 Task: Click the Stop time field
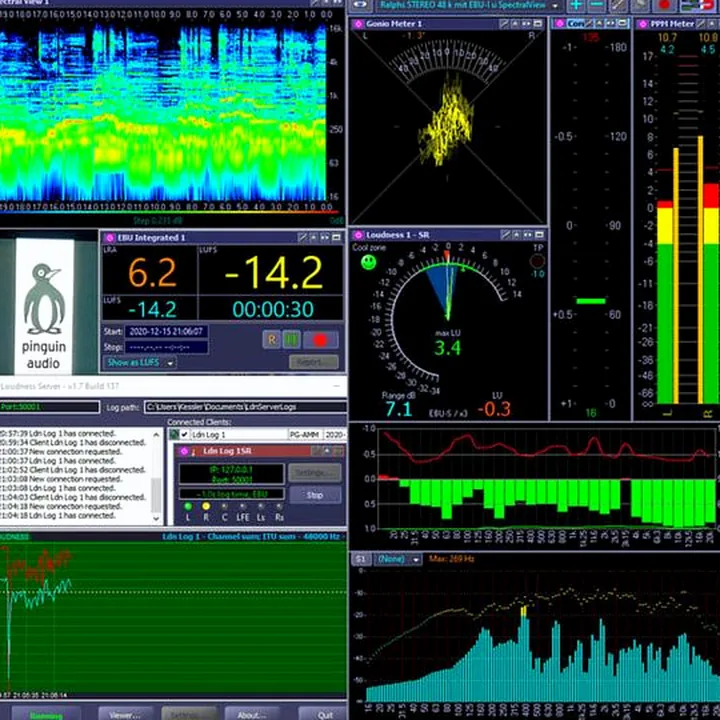point(166,347)
